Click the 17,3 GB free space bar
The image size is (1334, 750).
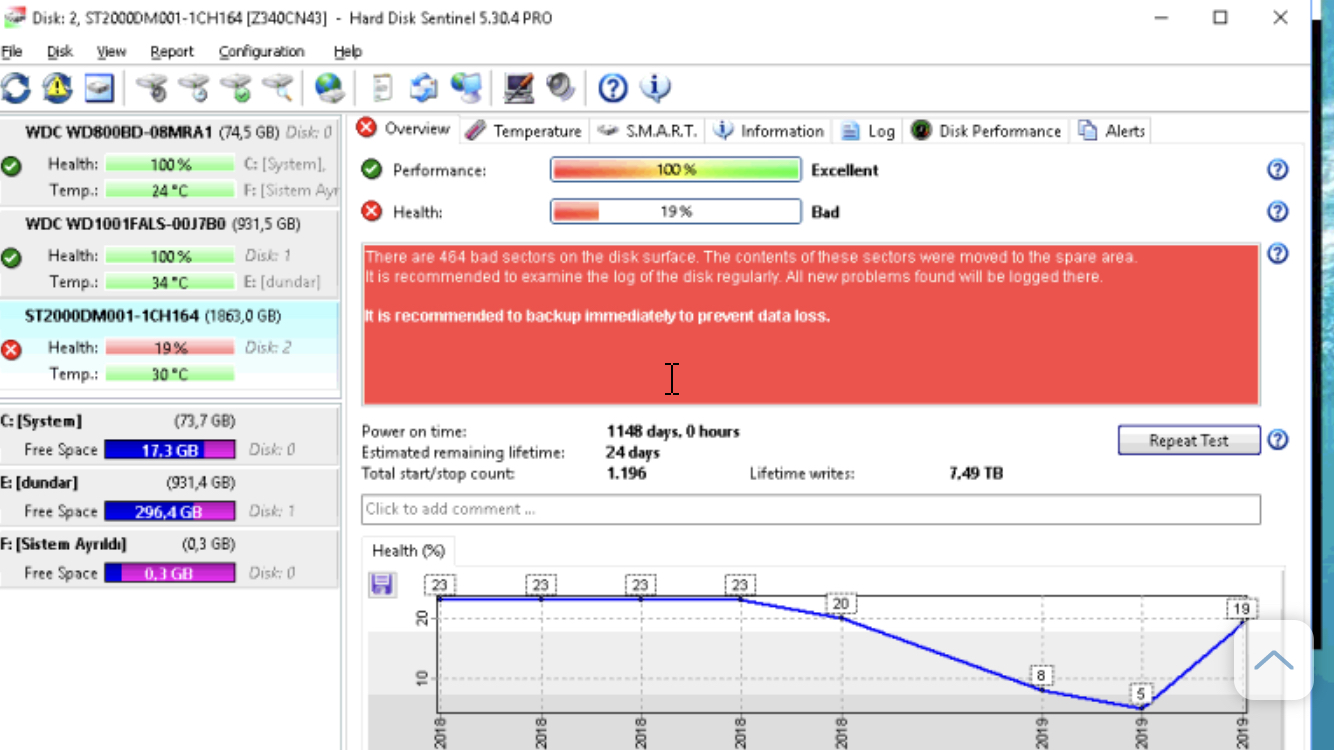[x=170, y=450]
